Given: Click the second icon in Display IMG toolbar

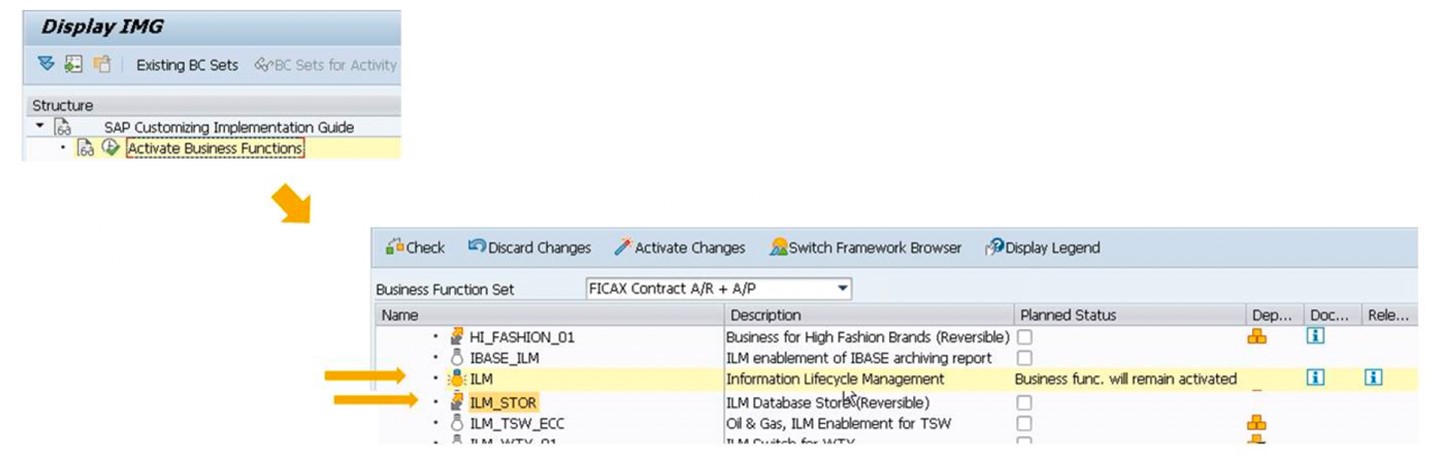Looking at the screenshot, I should pyautogui.click(x=73, y=65).
